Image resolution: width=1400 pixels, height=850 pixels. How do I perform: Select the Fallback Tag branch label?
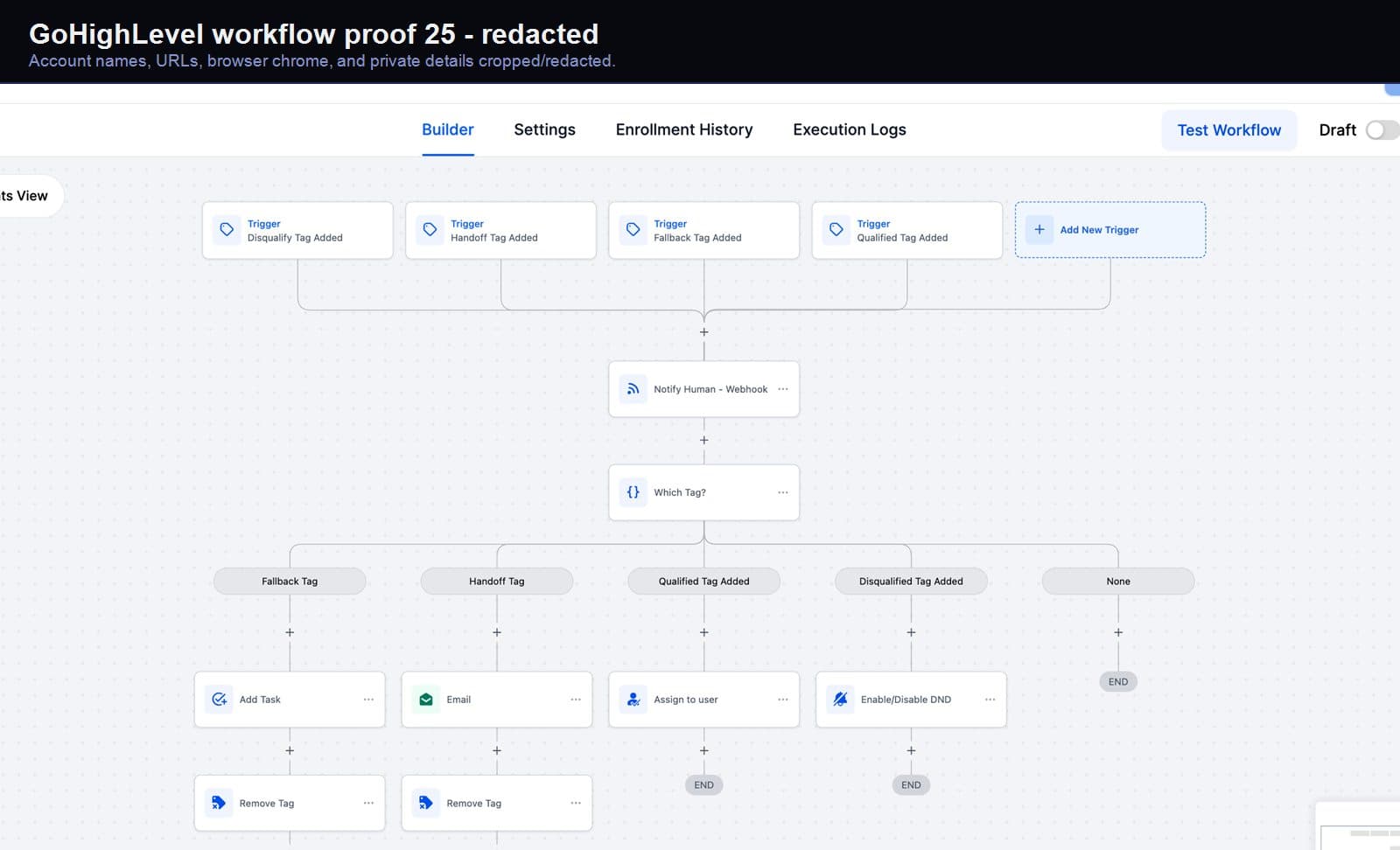pyautogui.click(x=290, y=582)
